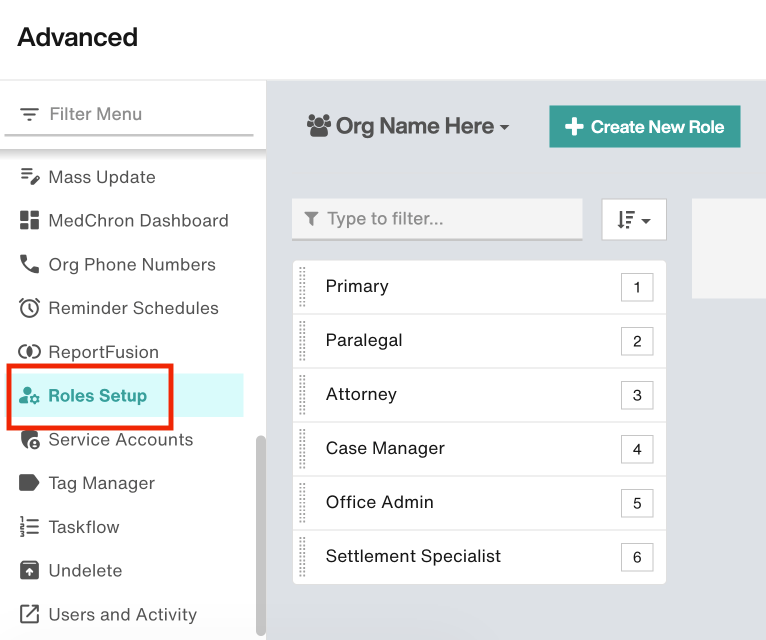
Task: Grab the drag handle of the Paralegal role
Action: [302, 341]
